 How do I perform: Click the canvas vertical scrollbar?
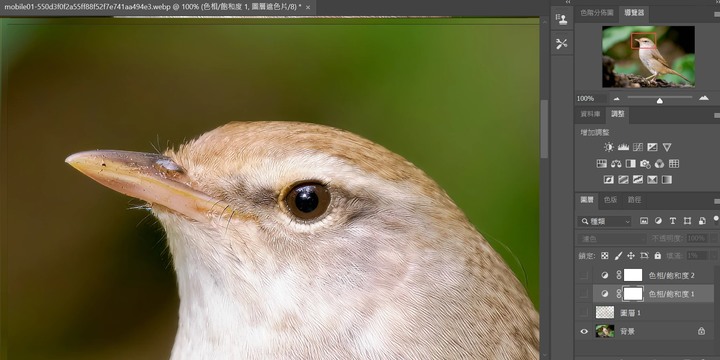click(544, 129)
